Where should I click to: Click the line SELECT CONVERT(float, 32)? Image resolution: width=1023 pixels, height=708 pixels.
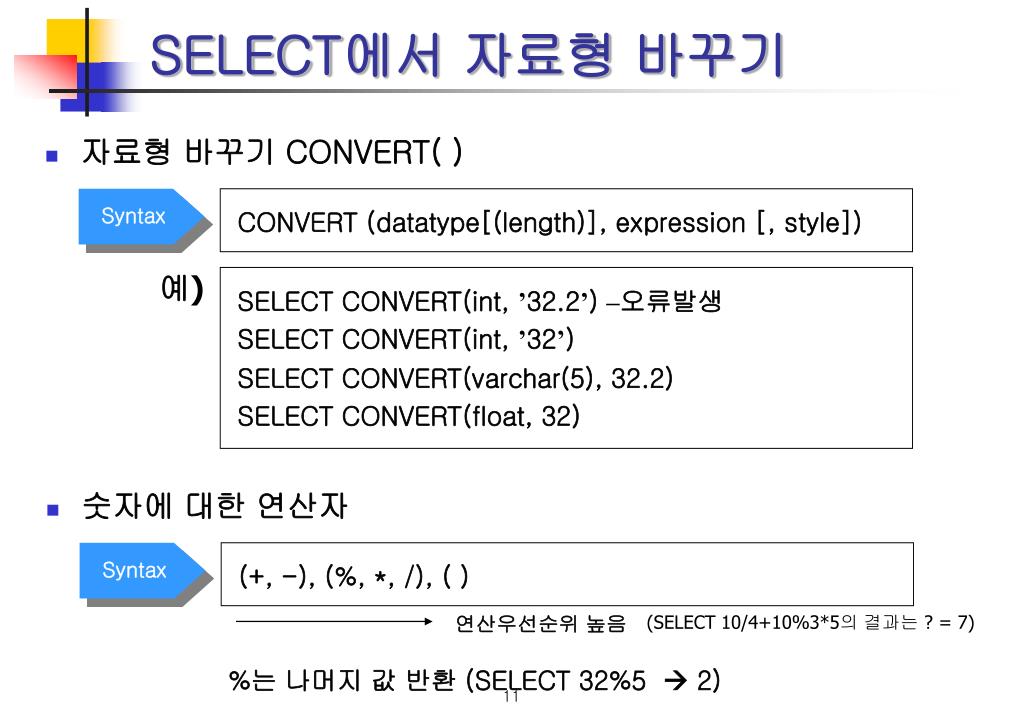(x=408, y=416)
